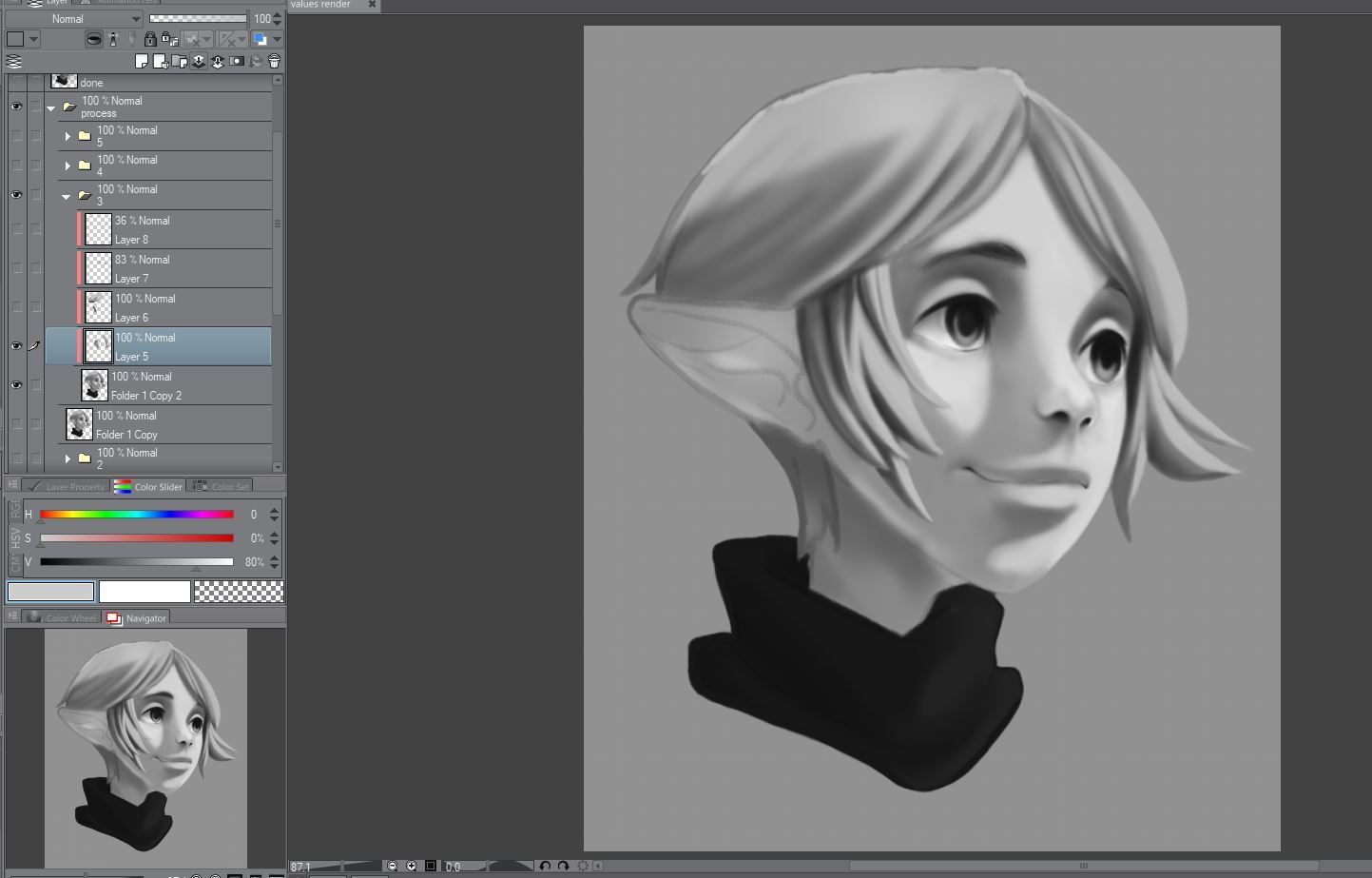Select the values render document tab
Screen dimensions: 1372x878
320,5
